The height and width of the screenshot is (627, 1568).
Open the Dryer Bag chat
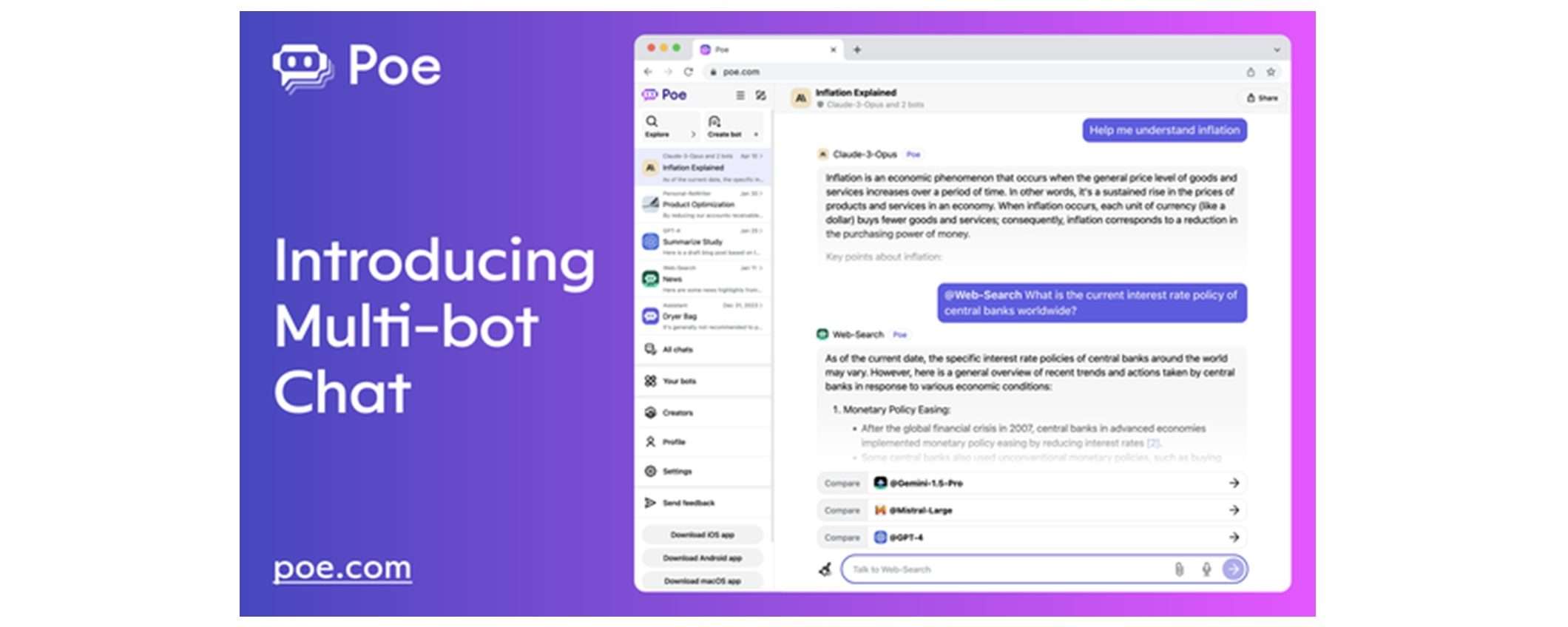[x=703, y=316]
